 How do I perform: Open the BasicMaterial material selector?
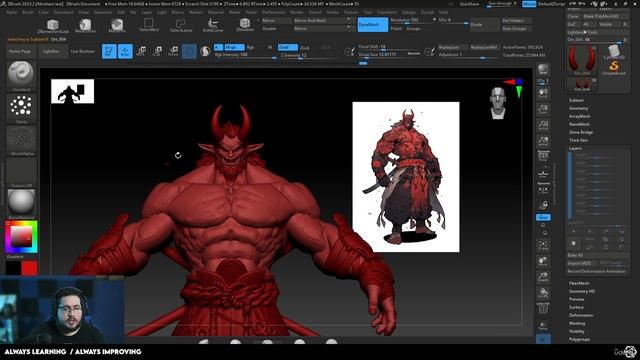click(21, 204)
